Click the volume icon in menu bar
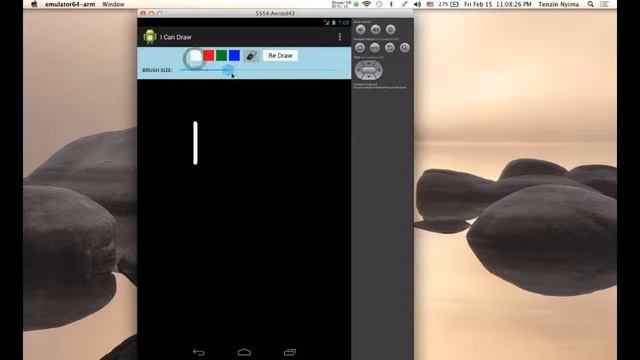 417,4
